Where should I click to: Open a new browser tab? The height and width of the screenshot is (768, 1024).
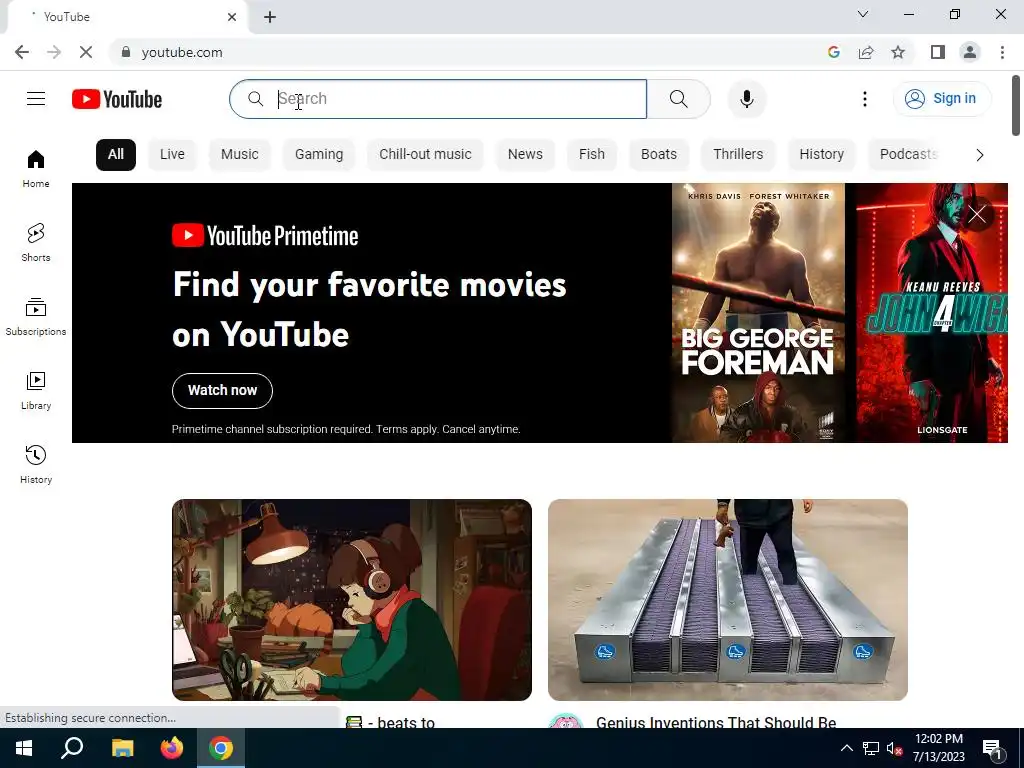[x=270, y=17]
